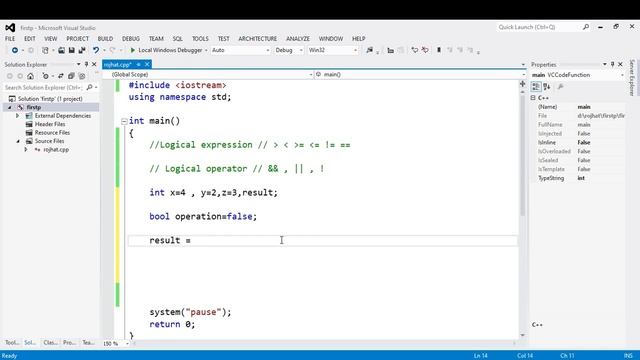Click Show All Files icon in Solution Explorer
Screen dimensions: 640x360
pyautogui.click(x=82, y=76)
